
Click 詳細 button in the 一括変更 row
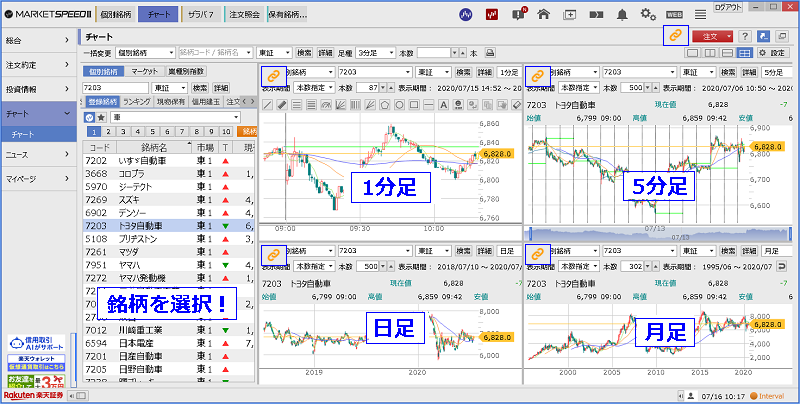point(325,53)
